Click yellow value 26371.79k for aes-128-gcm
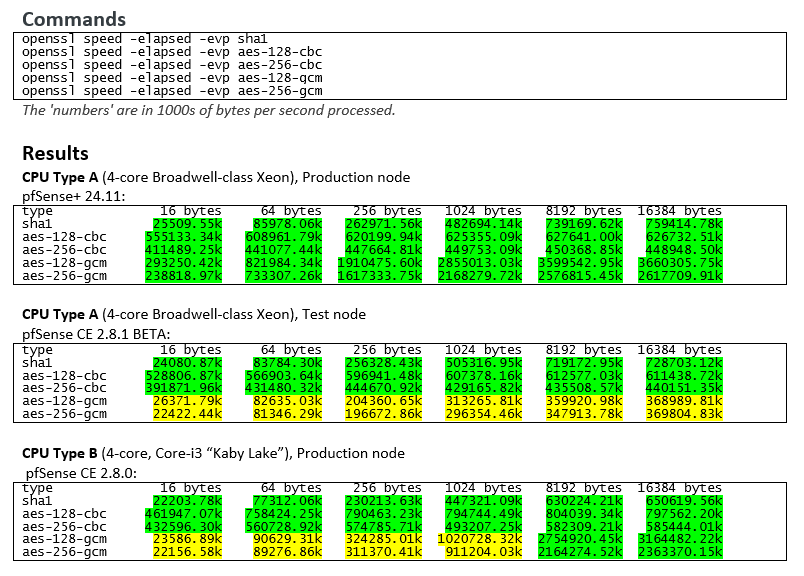This screenshot has width=804, height=576. pos(187,401)
